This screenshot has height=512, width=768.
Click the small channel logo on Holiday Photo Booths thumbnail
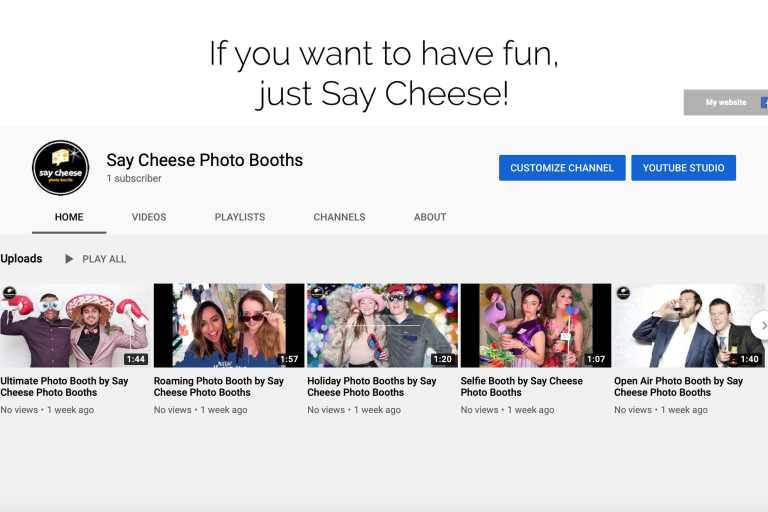click(316, 293)
